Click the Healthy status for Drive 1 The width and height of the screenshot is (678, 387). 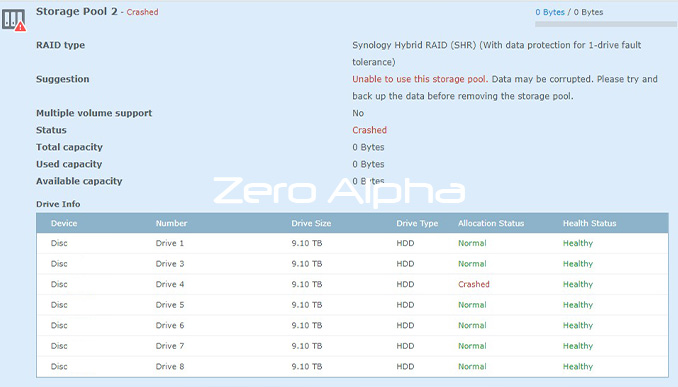[578, 243]
